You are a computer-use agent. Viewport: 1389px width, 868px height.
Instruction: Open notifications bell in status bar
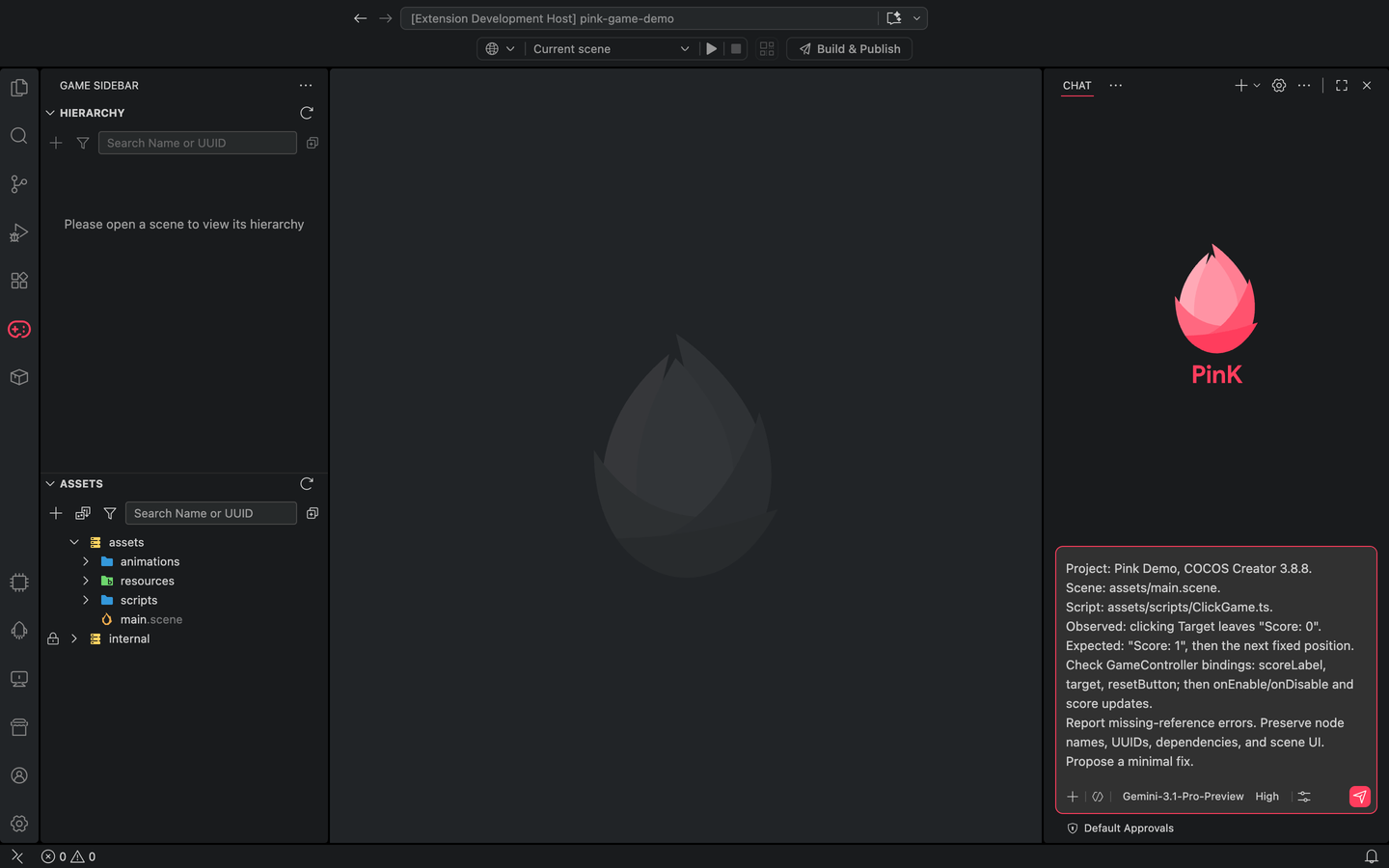[x=1371, y=856]
